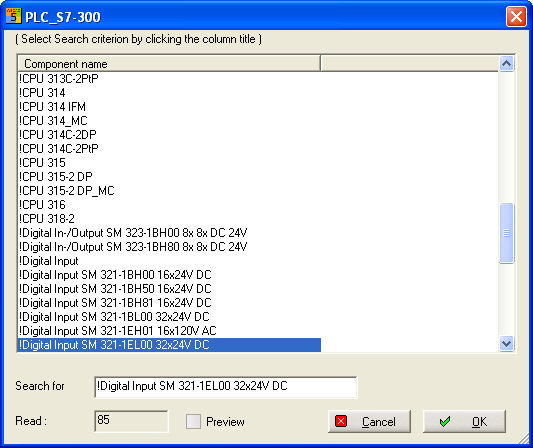Pick Digital Input SM 321-1EH01 16x120V AC
This screenshot has height=448, width=533.
click(118, 331)
